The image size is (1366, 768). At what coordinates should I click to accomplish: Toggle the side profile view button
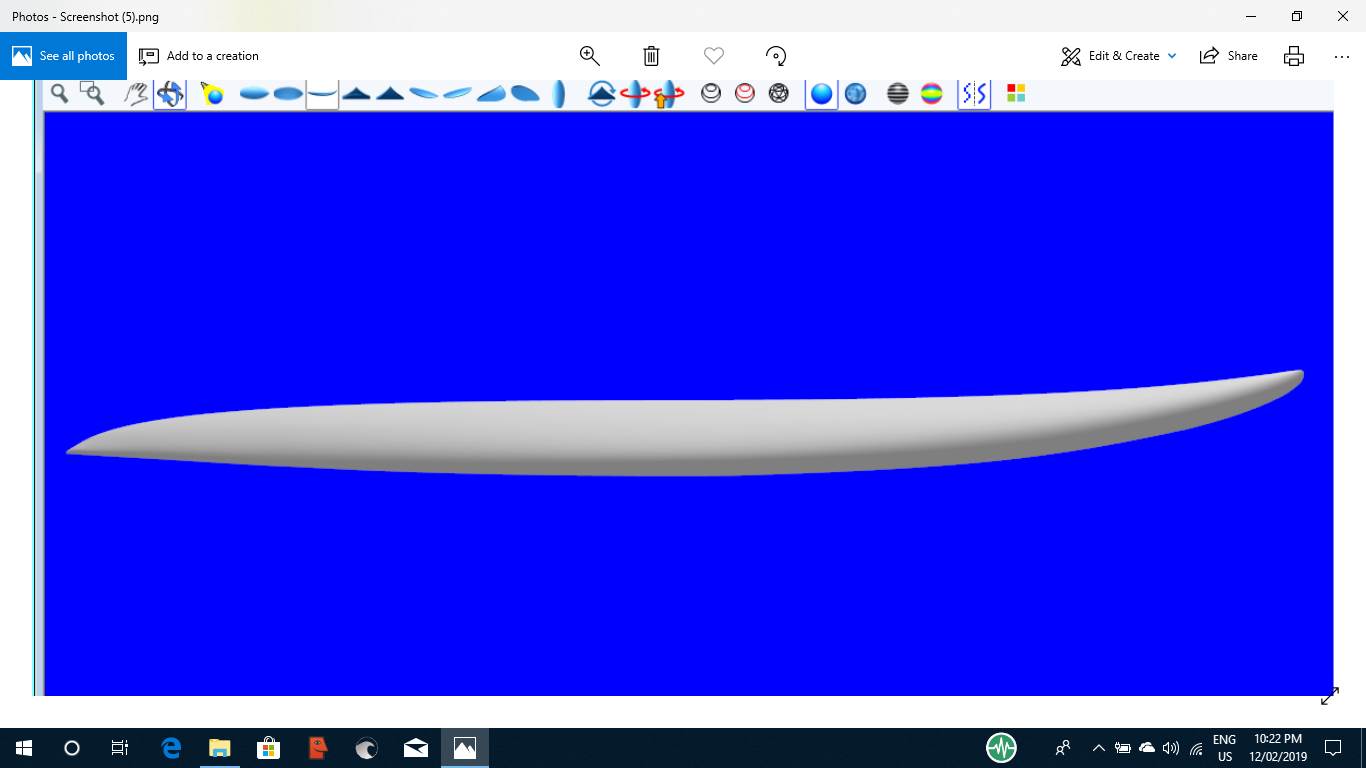[322, 94]
